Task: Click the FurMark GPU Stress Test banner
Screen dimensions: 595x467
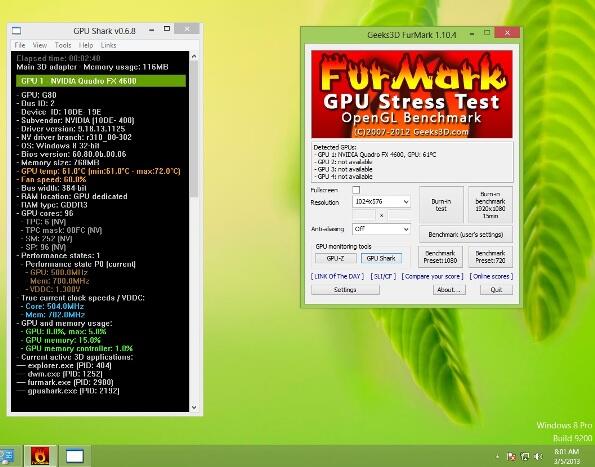Action: (x=412, y=94)
